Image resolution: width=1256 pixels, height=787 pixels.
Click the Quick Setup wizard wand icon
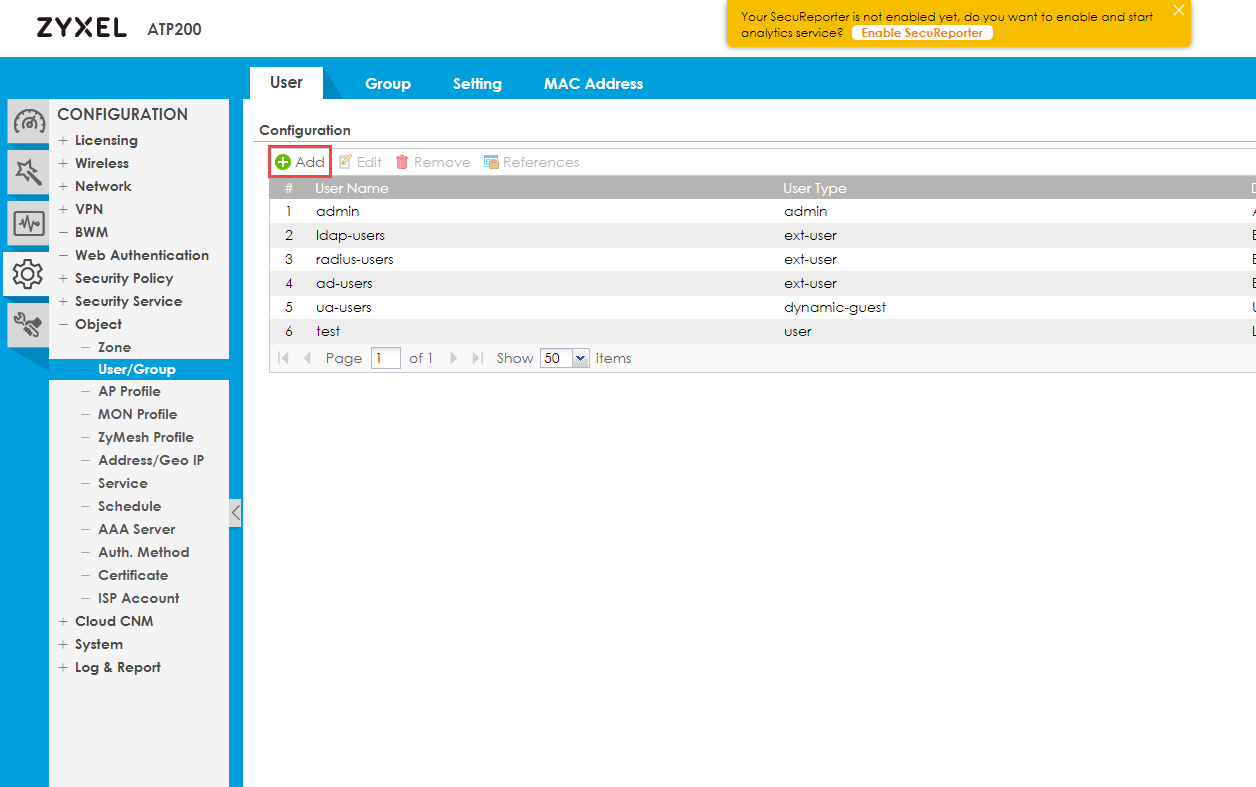click(28, 172)
